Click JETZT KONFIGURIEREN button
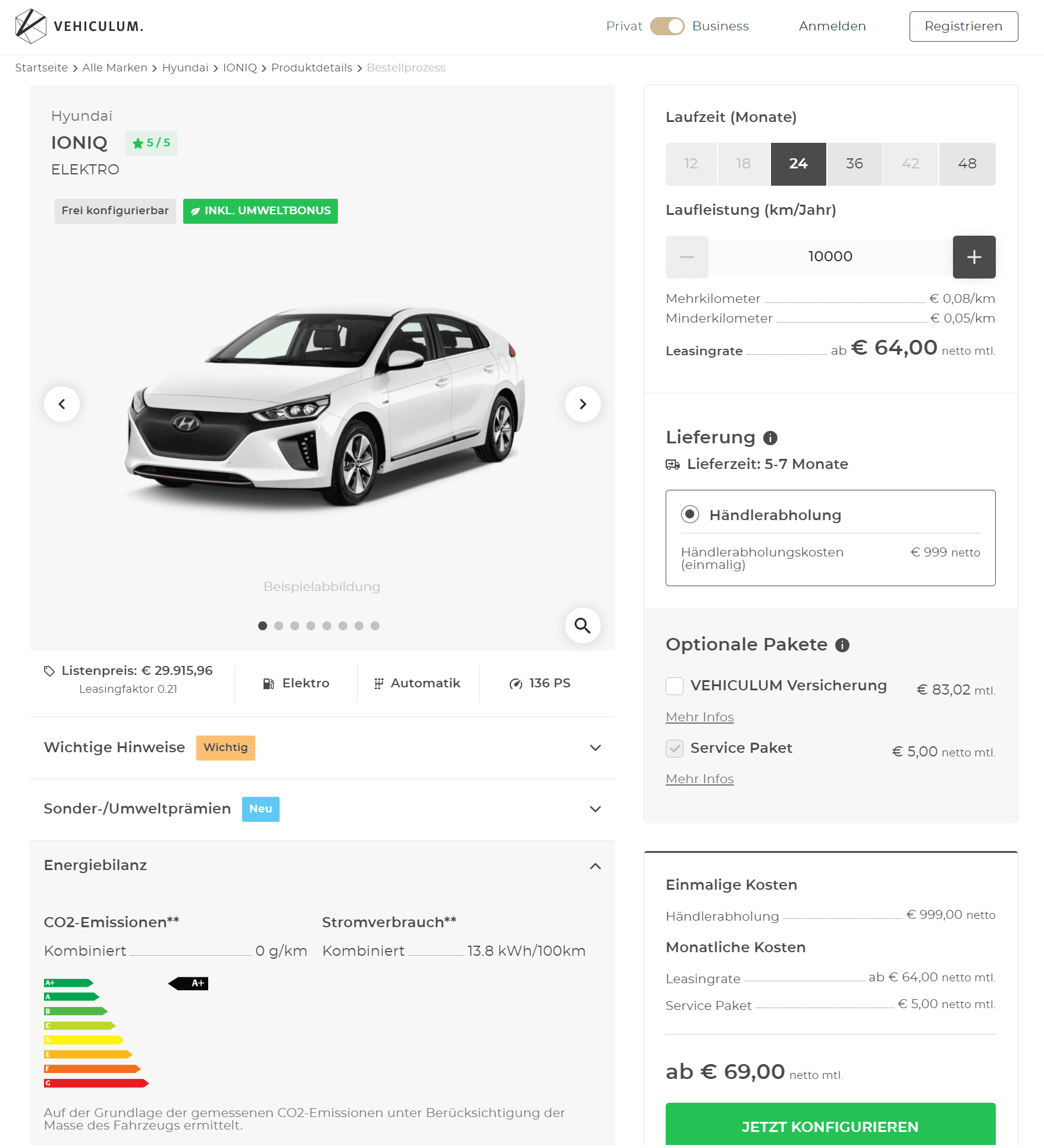The image size is (1044, 1148). tap(830, 1125)
